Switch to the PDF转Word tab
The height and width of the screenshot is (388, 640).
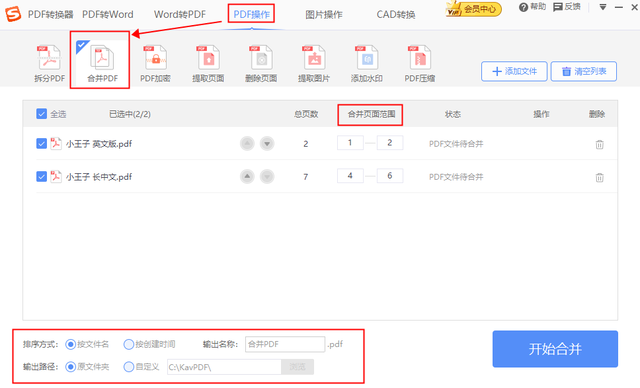(108, 15)
